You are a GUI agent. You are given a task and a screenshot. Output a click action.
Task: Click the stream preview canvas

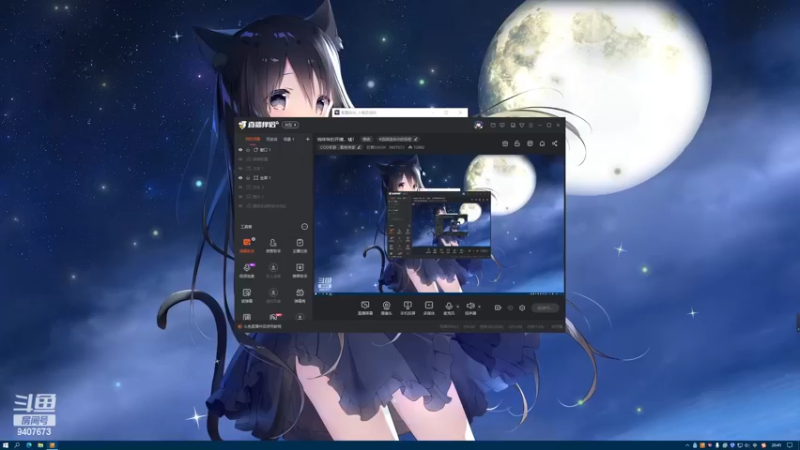point(439,224)
